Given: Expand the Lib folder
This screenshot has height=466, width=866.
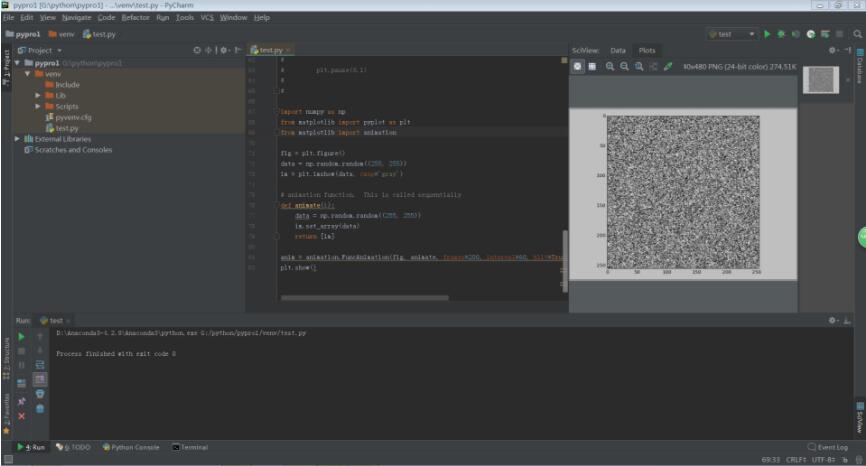Looking at the screenshot, I should (38, 96).
